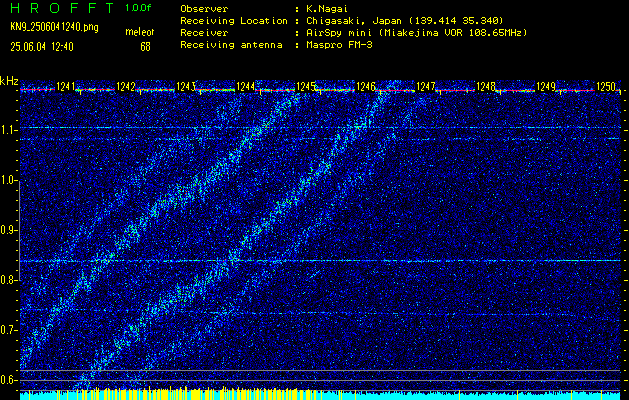The width and height of the screenshot is (629, 400).
Task: Click the 1245 time marker
Action: click(x=305, y=86)
